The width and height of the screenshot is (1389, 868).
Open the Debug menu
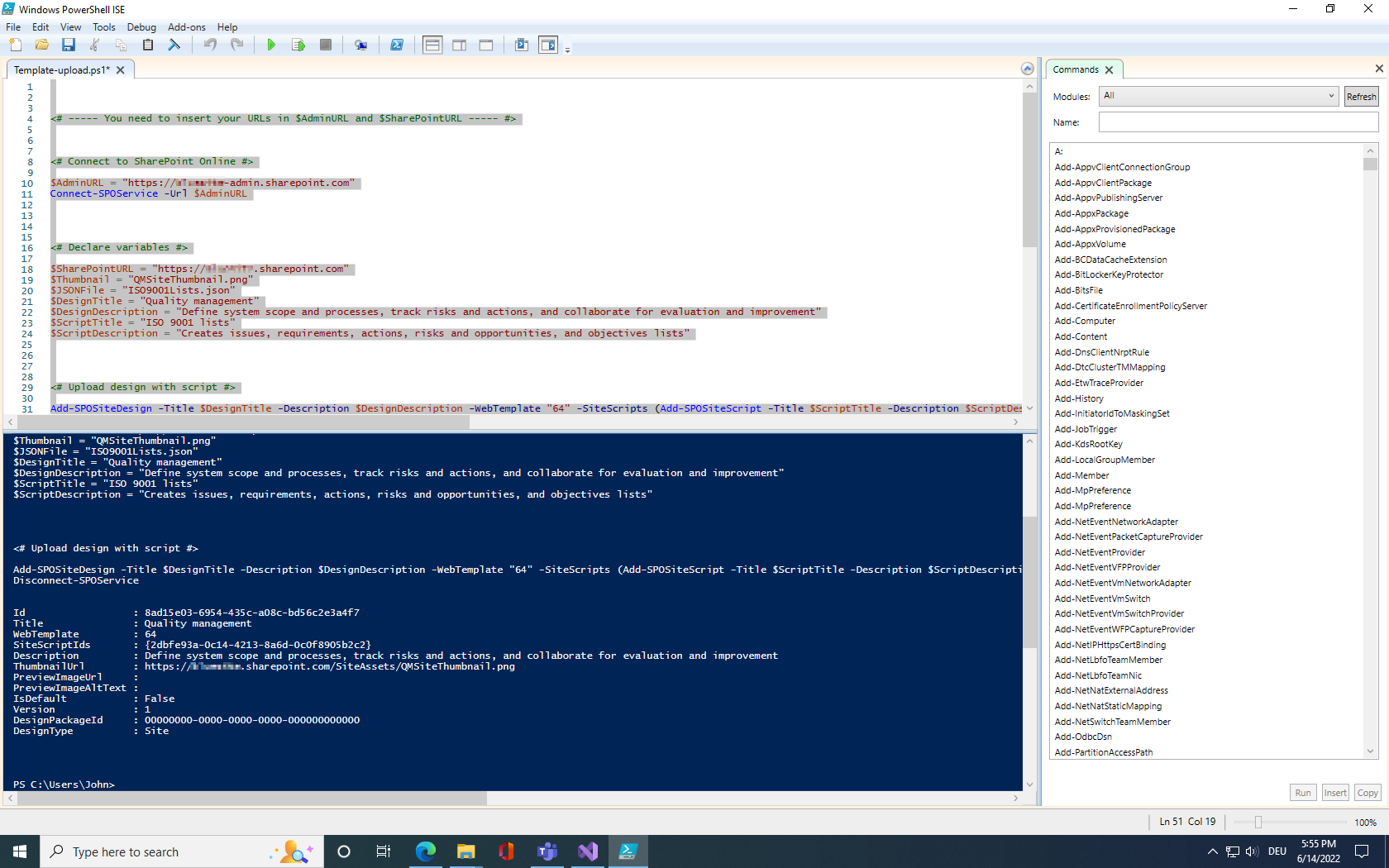pos(141,27)
